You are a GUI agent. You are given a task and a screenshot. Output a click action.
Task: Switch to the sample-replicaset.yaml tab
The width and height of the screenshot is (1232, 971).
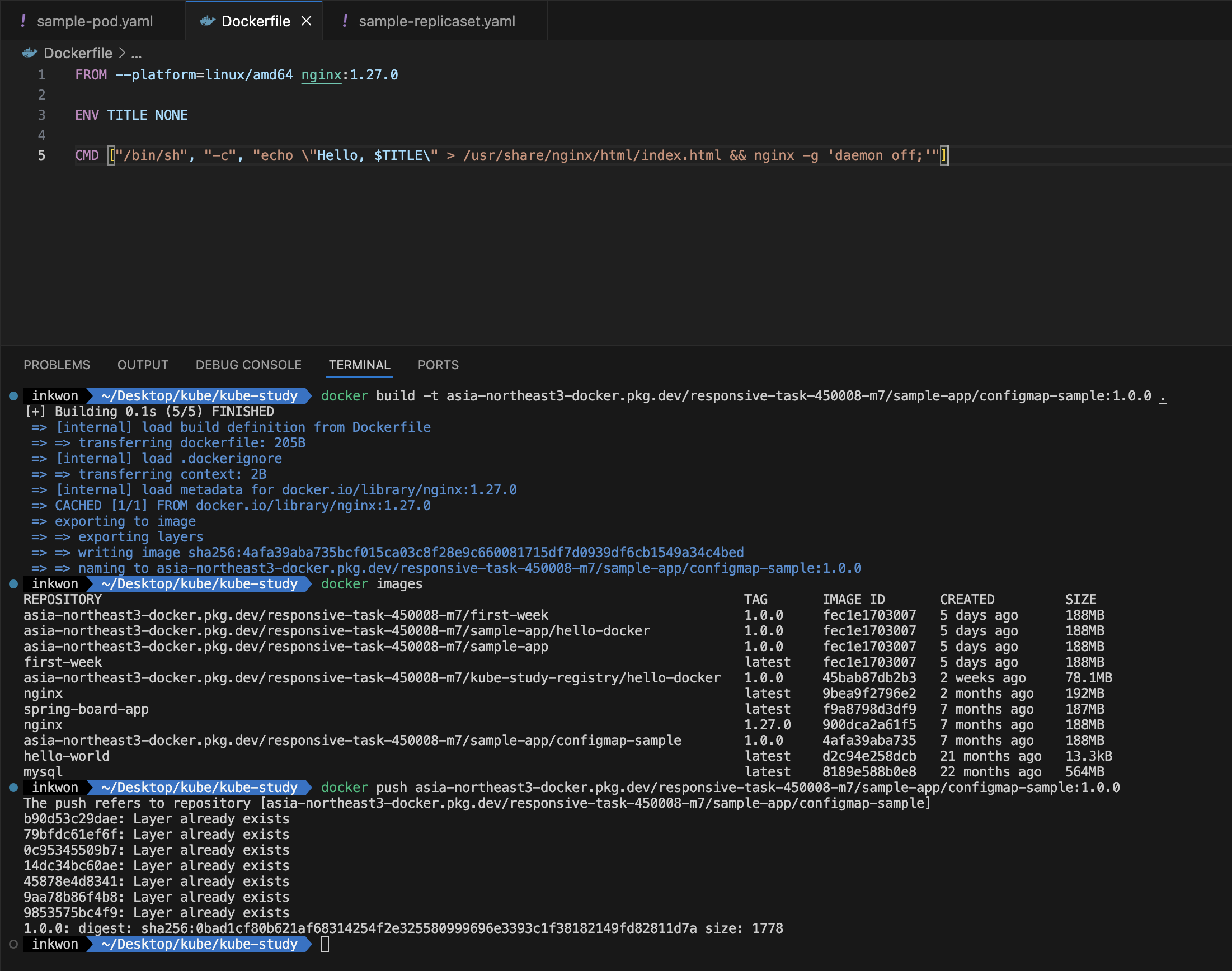[x=436, y=21]
